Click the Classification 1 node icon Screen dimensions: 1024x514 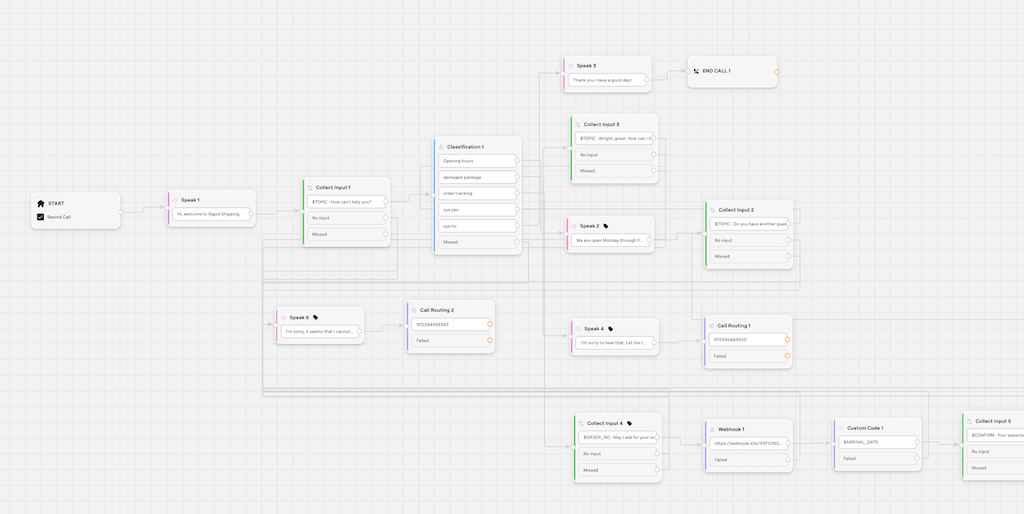441,147
